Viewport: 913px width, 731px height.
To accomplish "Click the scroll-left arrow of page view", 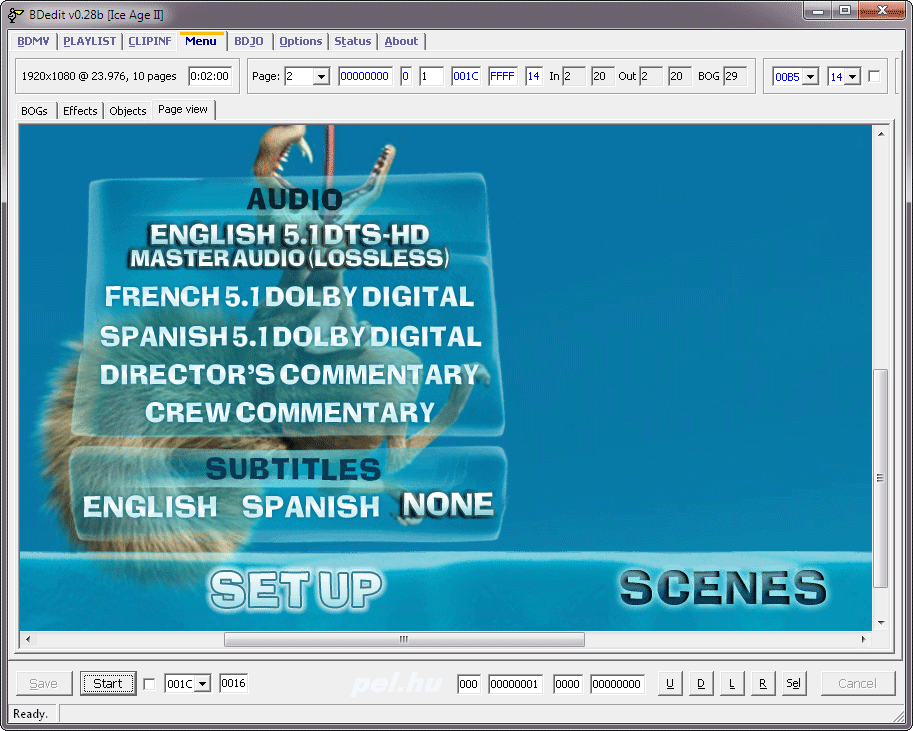I will (x=27, y=639).
